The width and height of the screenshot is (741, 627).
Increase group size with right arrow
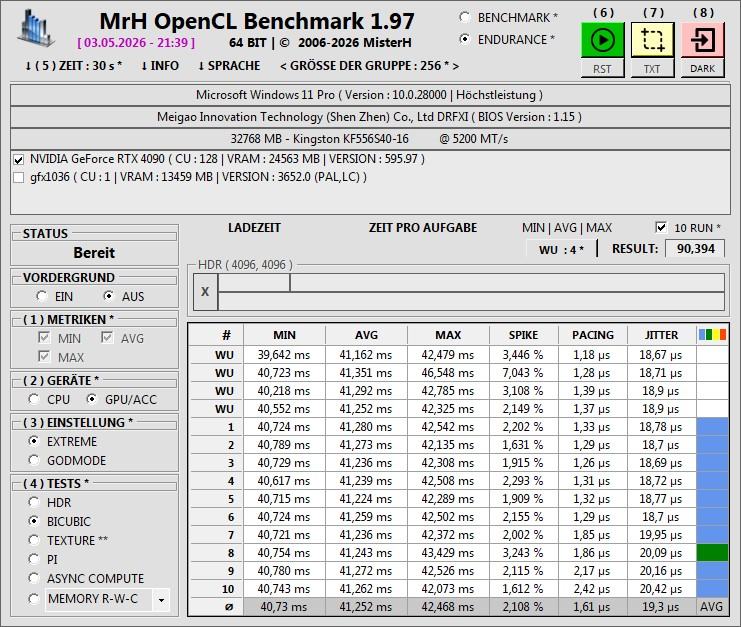[x=456, y=66]
